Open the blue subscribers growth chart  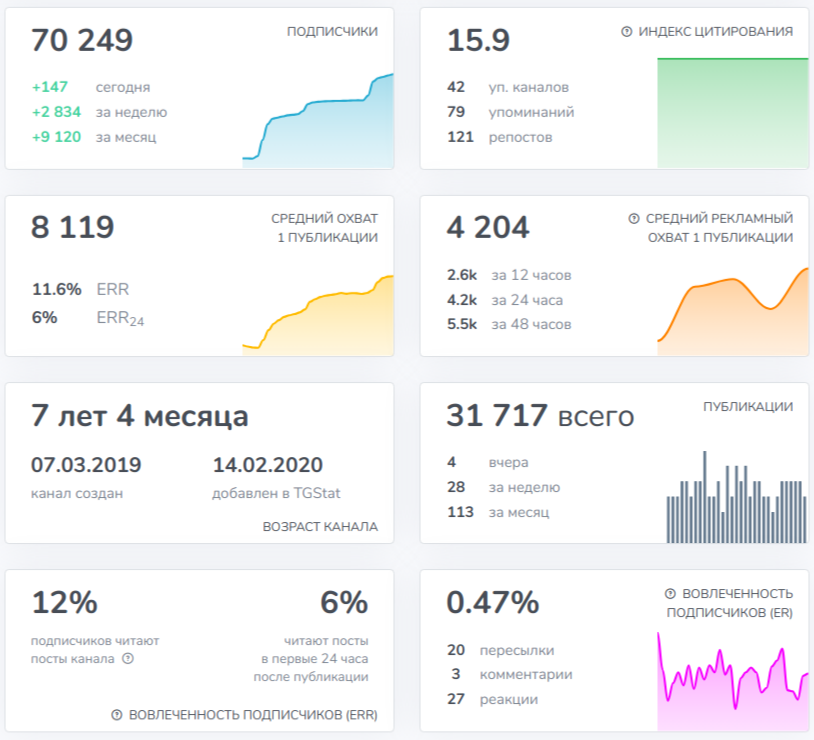318,120
